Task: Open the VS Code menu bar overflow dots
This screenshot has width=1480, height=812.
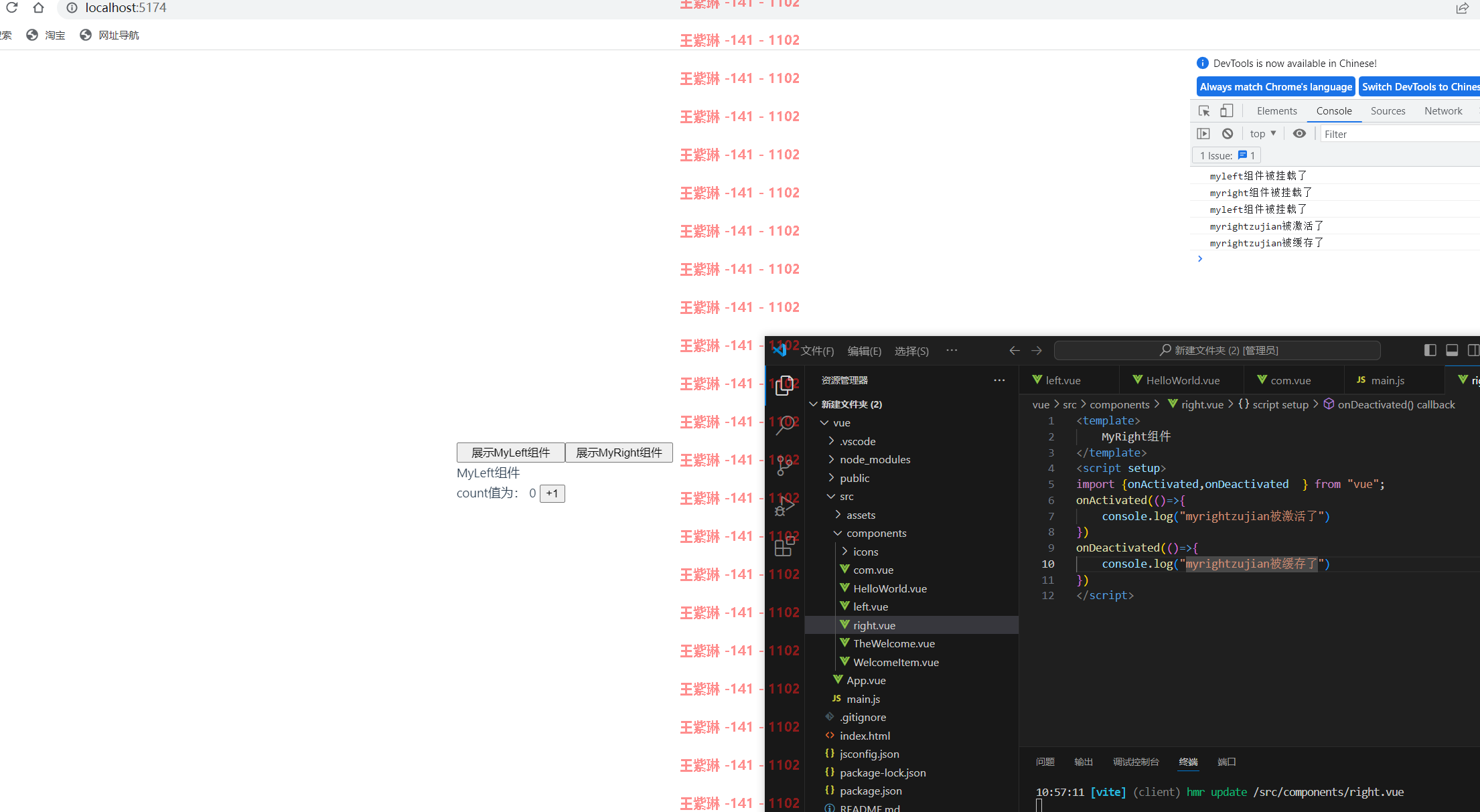Action: tap(952, 350)
